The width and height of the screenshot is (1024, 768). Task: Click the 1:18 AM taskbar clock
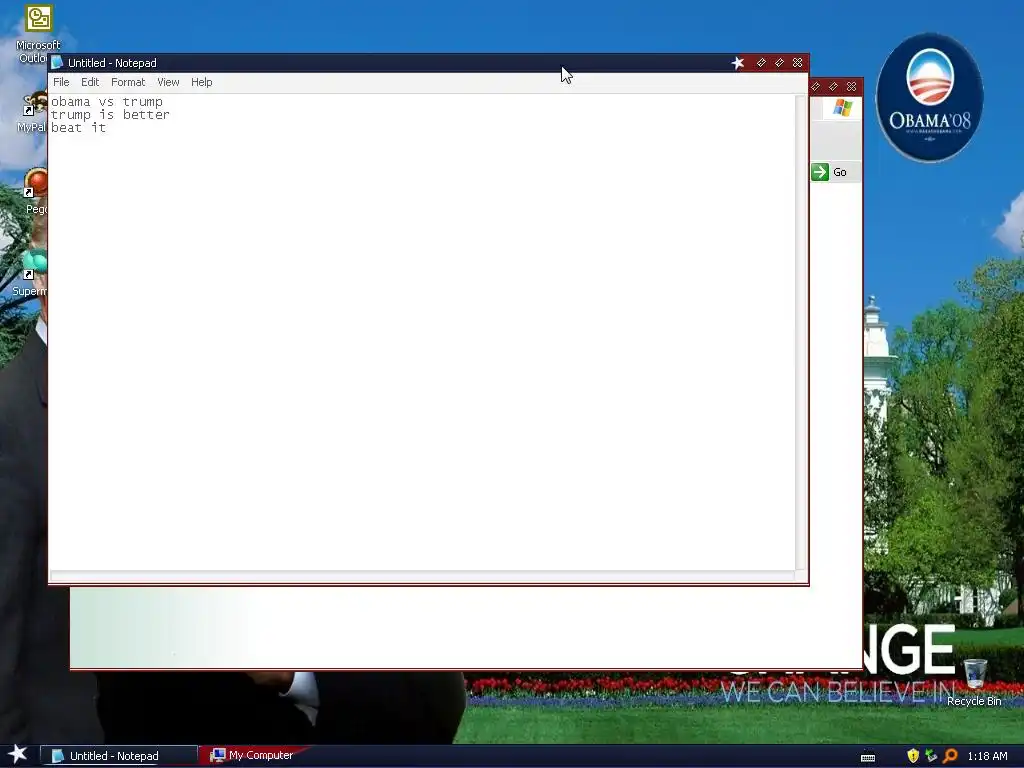click(x=987, y=756)
